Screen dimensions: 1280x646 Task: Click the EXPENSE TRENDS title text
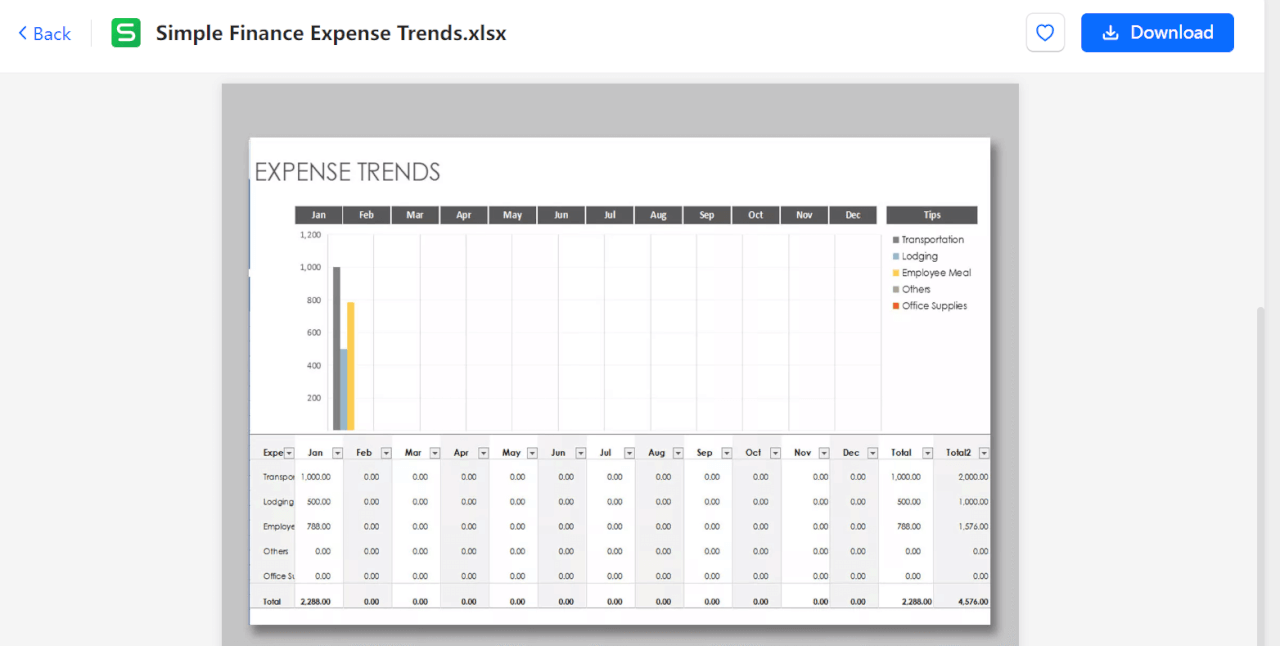[347, 172]
